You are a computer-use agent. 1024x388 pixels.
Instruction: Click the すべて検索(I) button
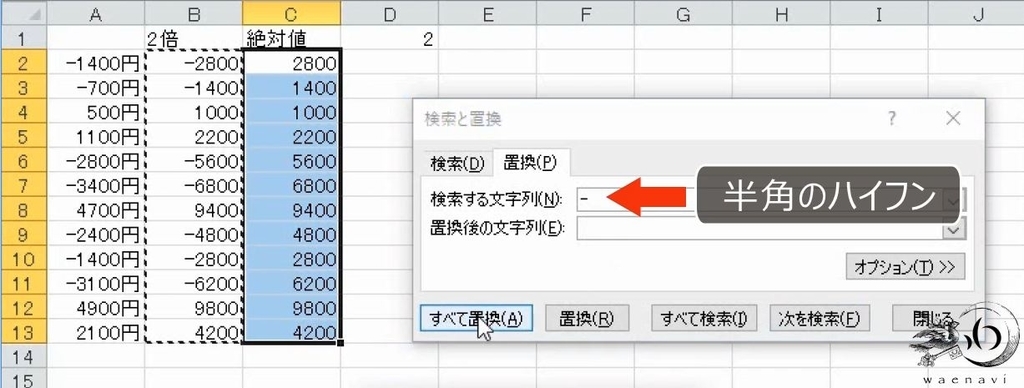pyautogui.click(x=704, y=318)
